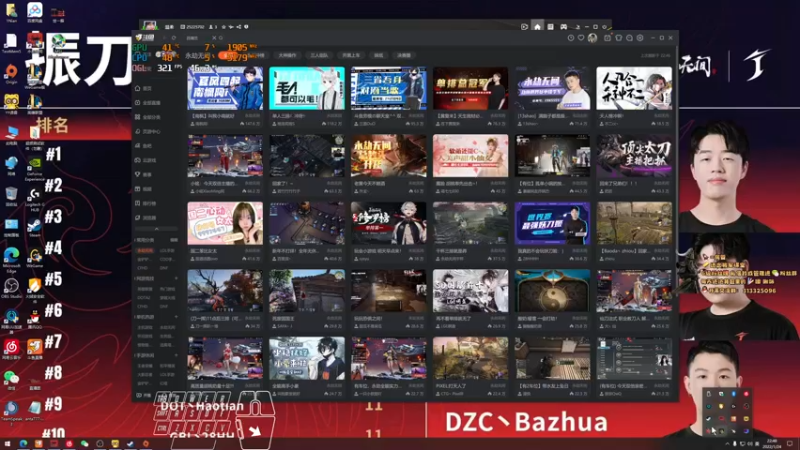Click the share icon in back window header
The height and width of the screenshot is (450, 800).
(x=239, y=27)
